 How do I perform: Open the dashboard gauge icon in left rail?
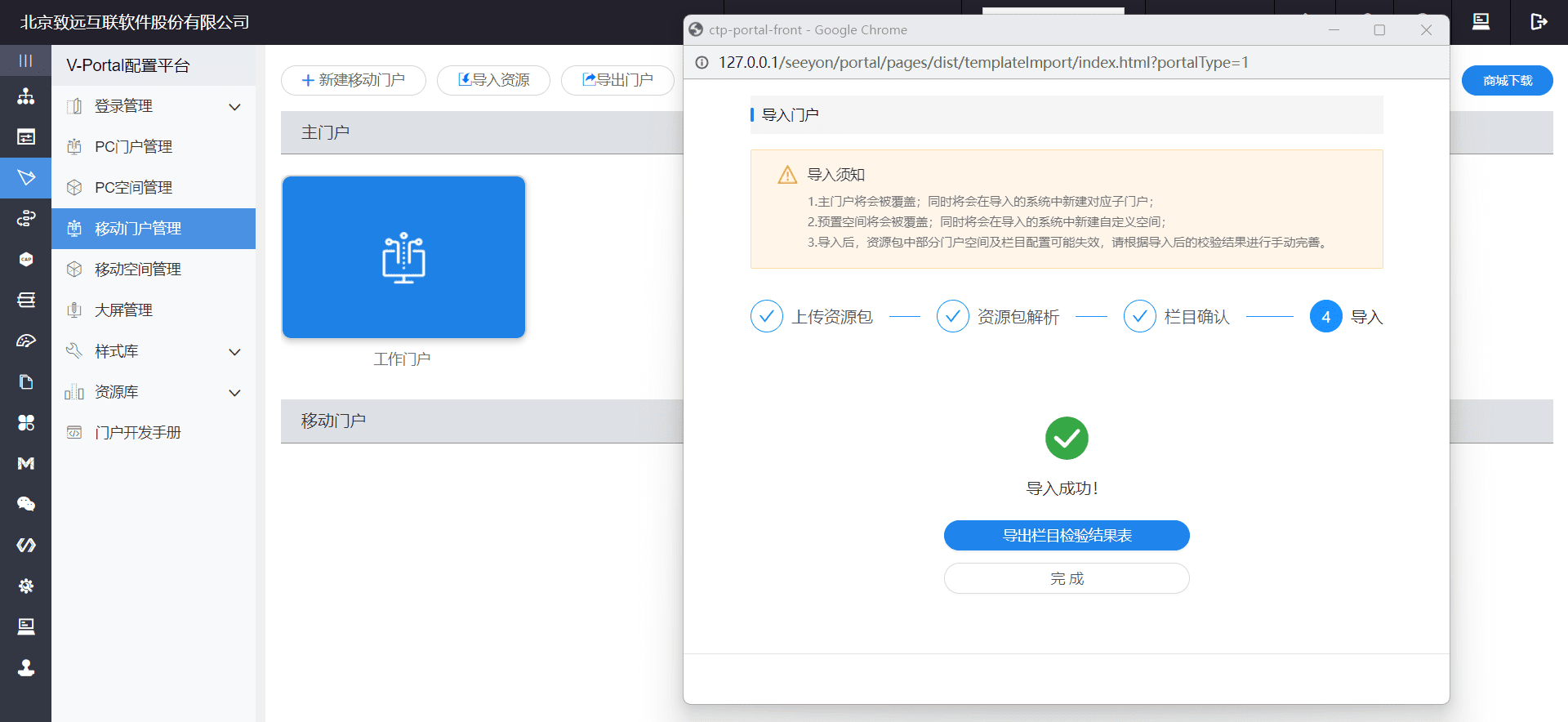tap(26, 341)
